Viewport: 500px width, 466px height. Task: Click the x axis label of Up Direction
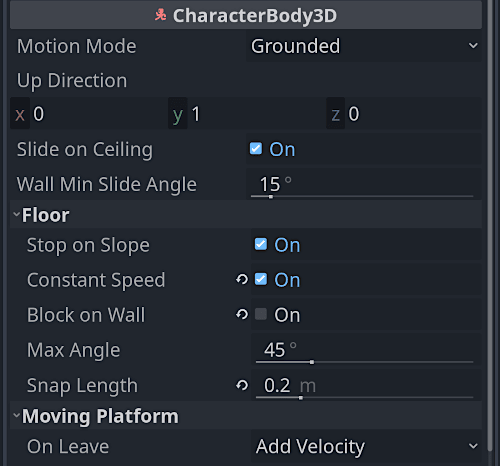coord(20,114)
